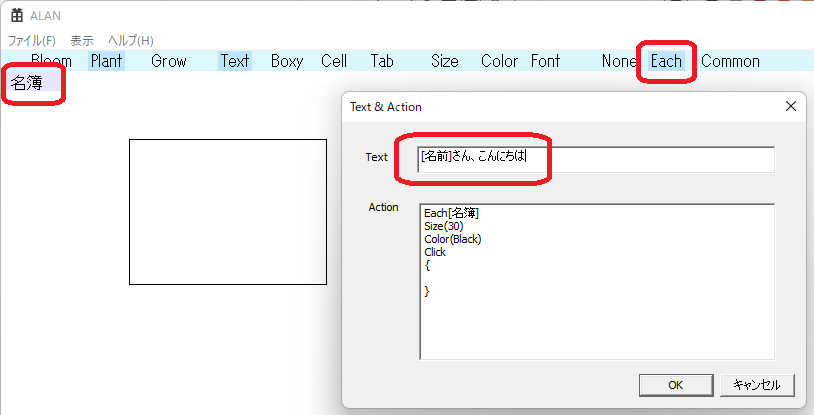The image size is (814, 415).
Task: Toggle the Text toolbar item
Action: (235, 61)
